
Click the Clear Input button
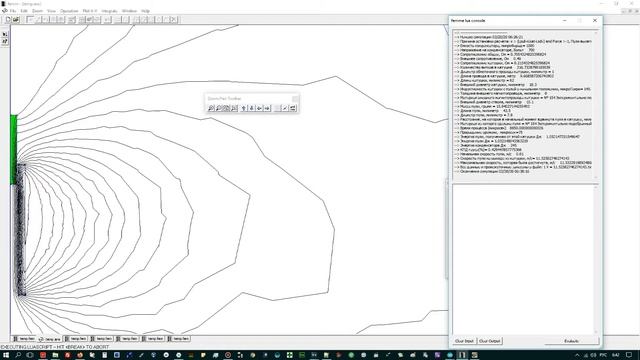pos(464,341)
